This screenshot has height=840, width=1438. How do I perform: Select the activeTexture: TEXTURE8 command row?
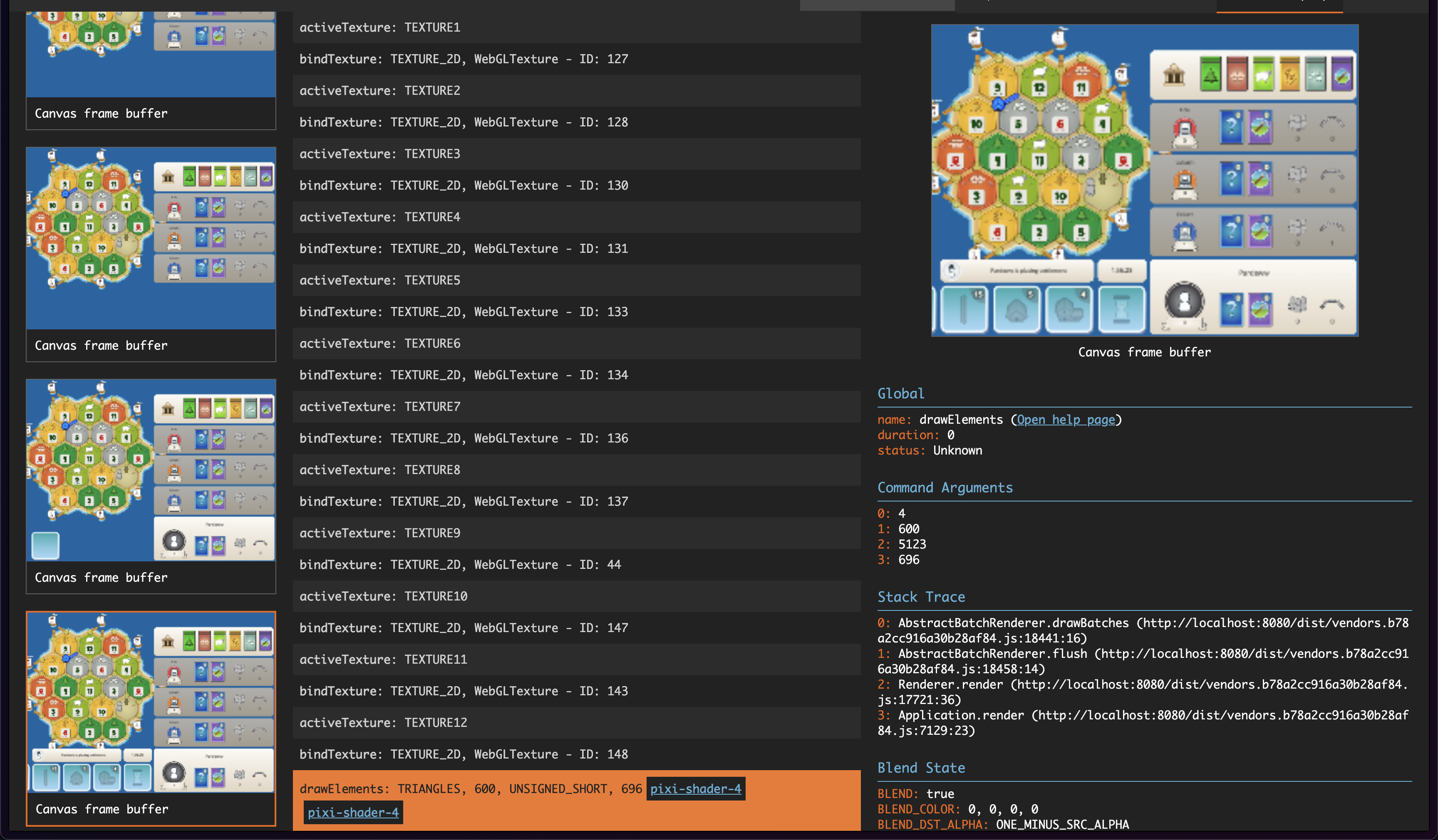(x=577, y=470)
